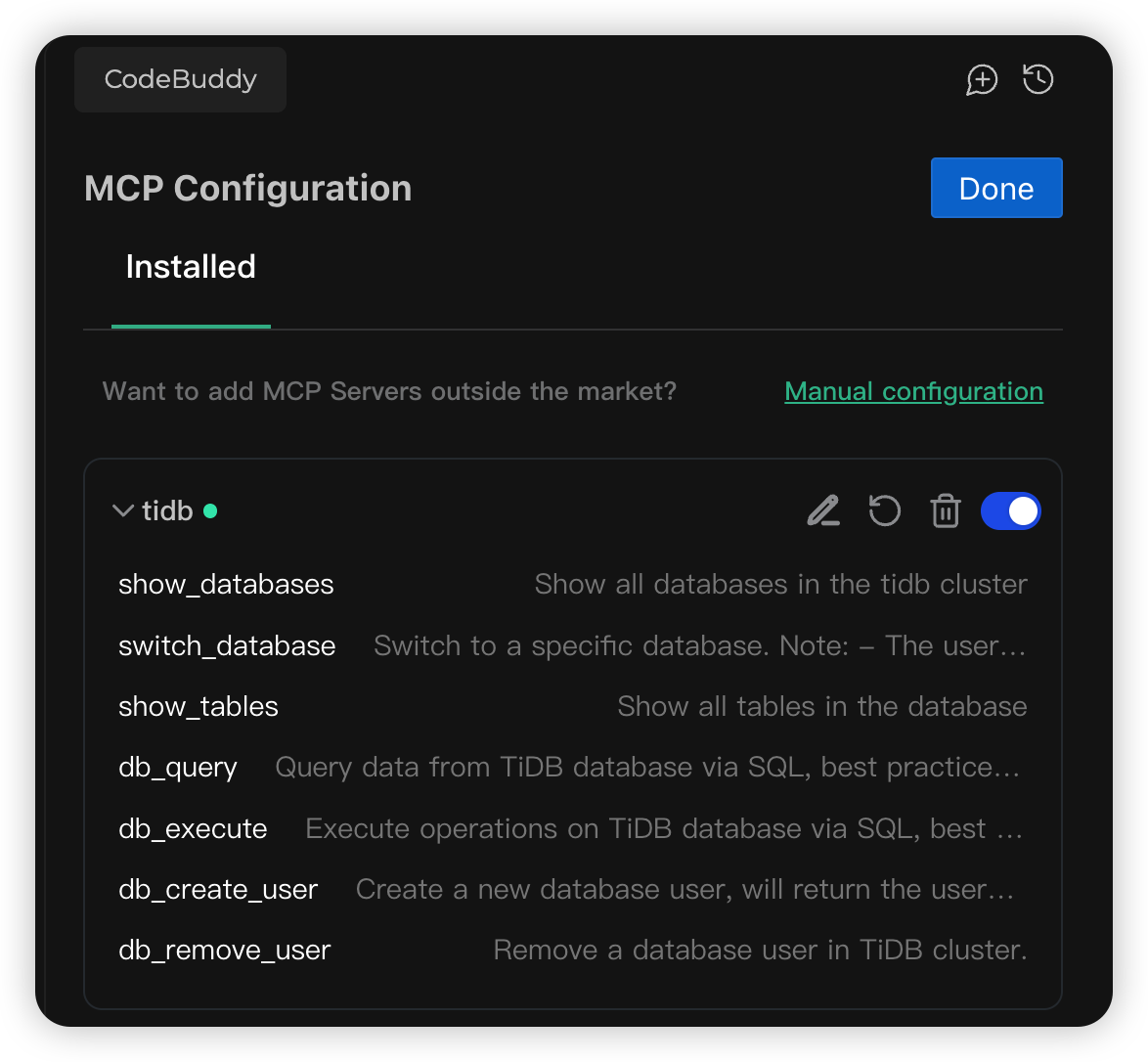Image resolution: width=1148 pixels, height=1062 pixels.
Task: Select the show_tables tool entry
Action: coord(199,707)
